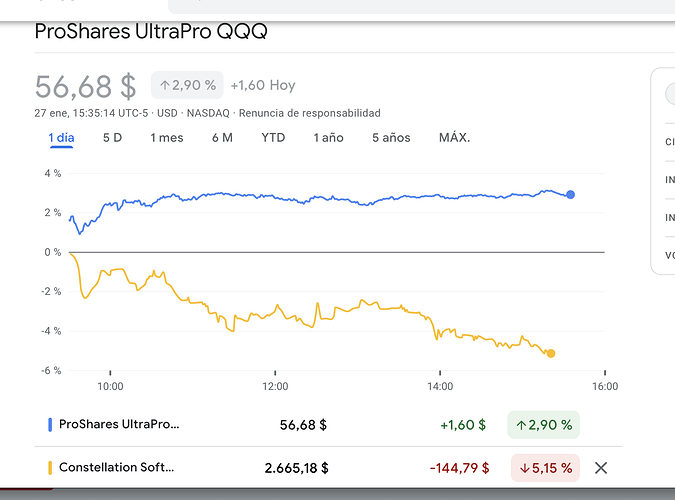
Task: Click the green ↑2,90 % badge
Action: pos(543,425)
